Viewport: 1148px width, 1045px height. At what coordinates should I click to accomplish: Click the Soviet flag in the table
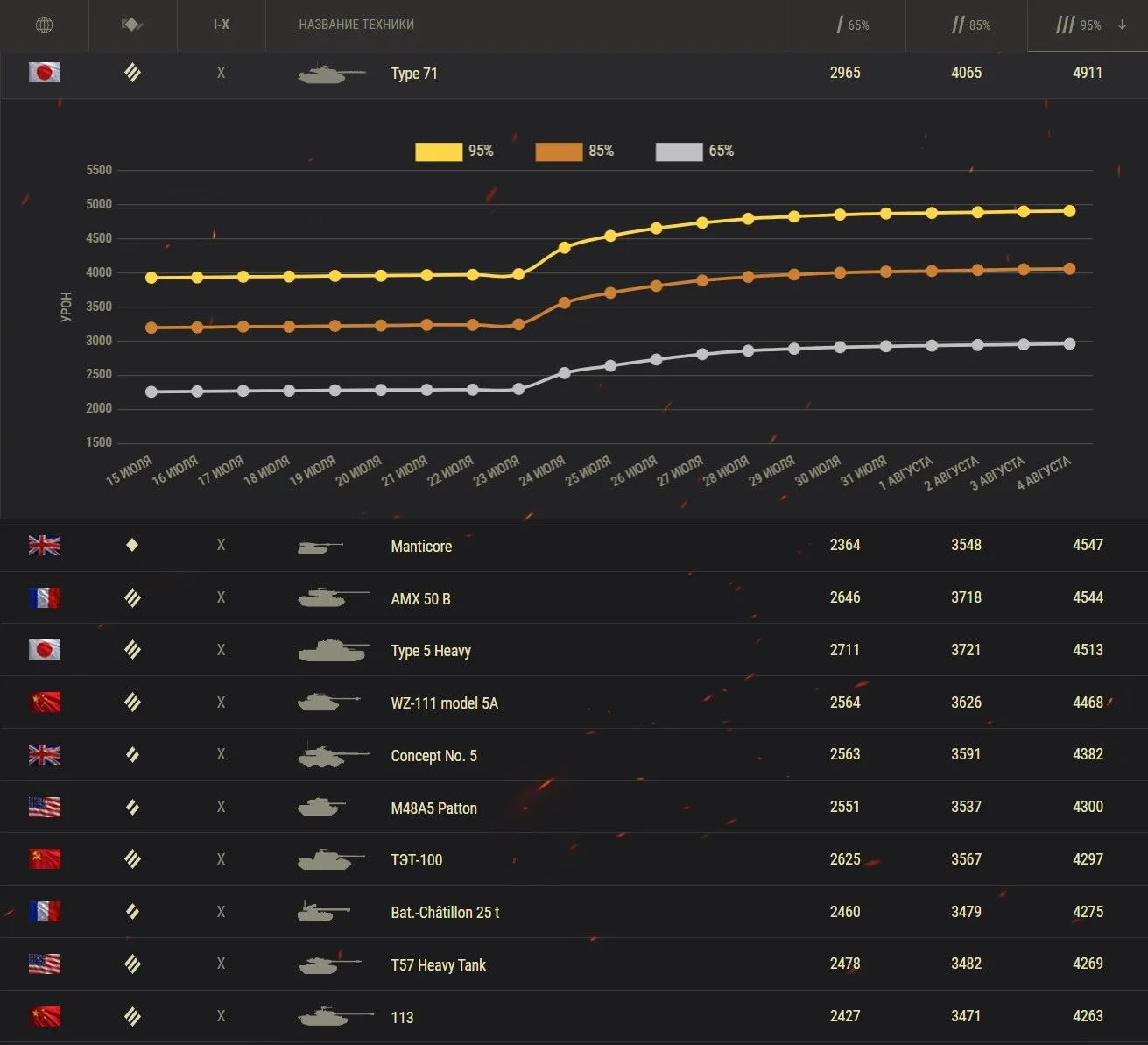[45, 859]
